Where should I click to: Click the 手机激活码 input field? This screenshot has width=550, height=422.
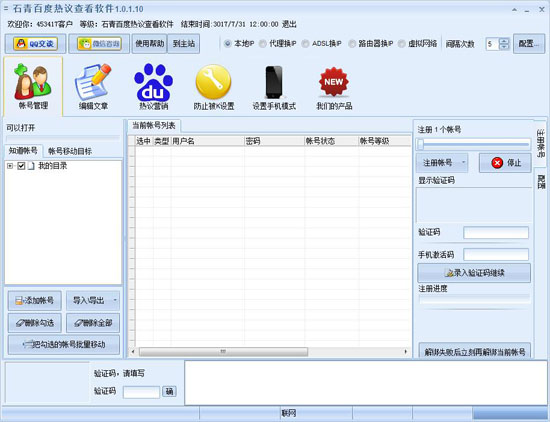tap(496, 255)
